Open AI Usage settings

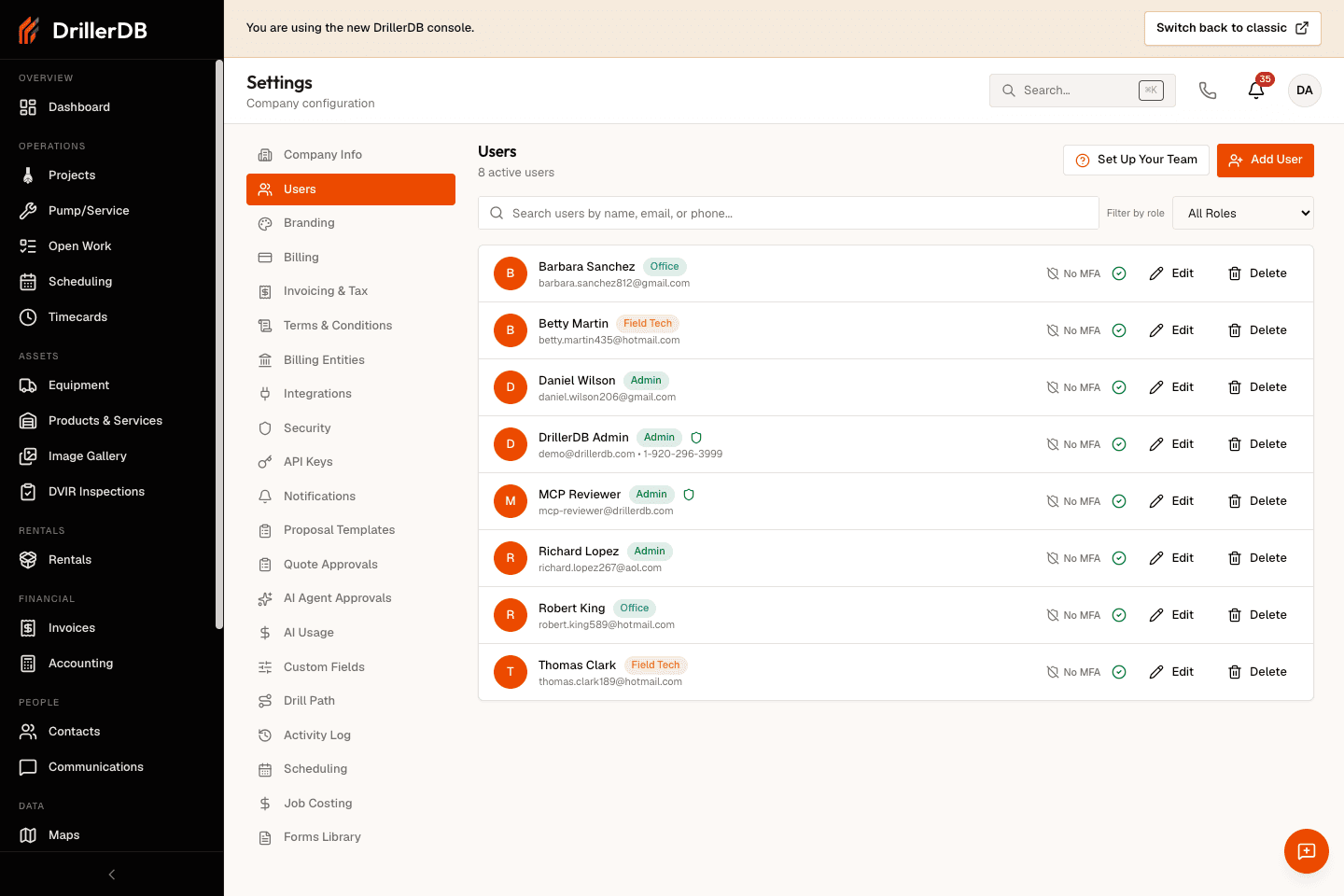[x=351, y=633]
